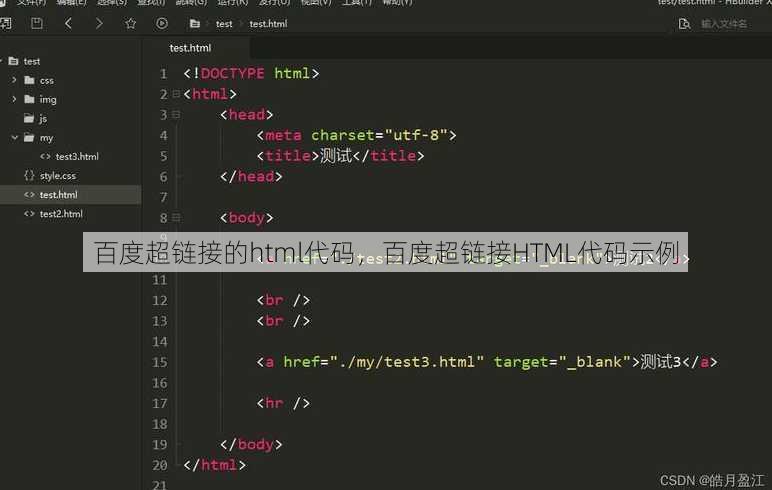This screenshot has height=490, width=772.
Task: Open test3.html in the file tree
Action: pyautogui.click(x=77, y=156)
